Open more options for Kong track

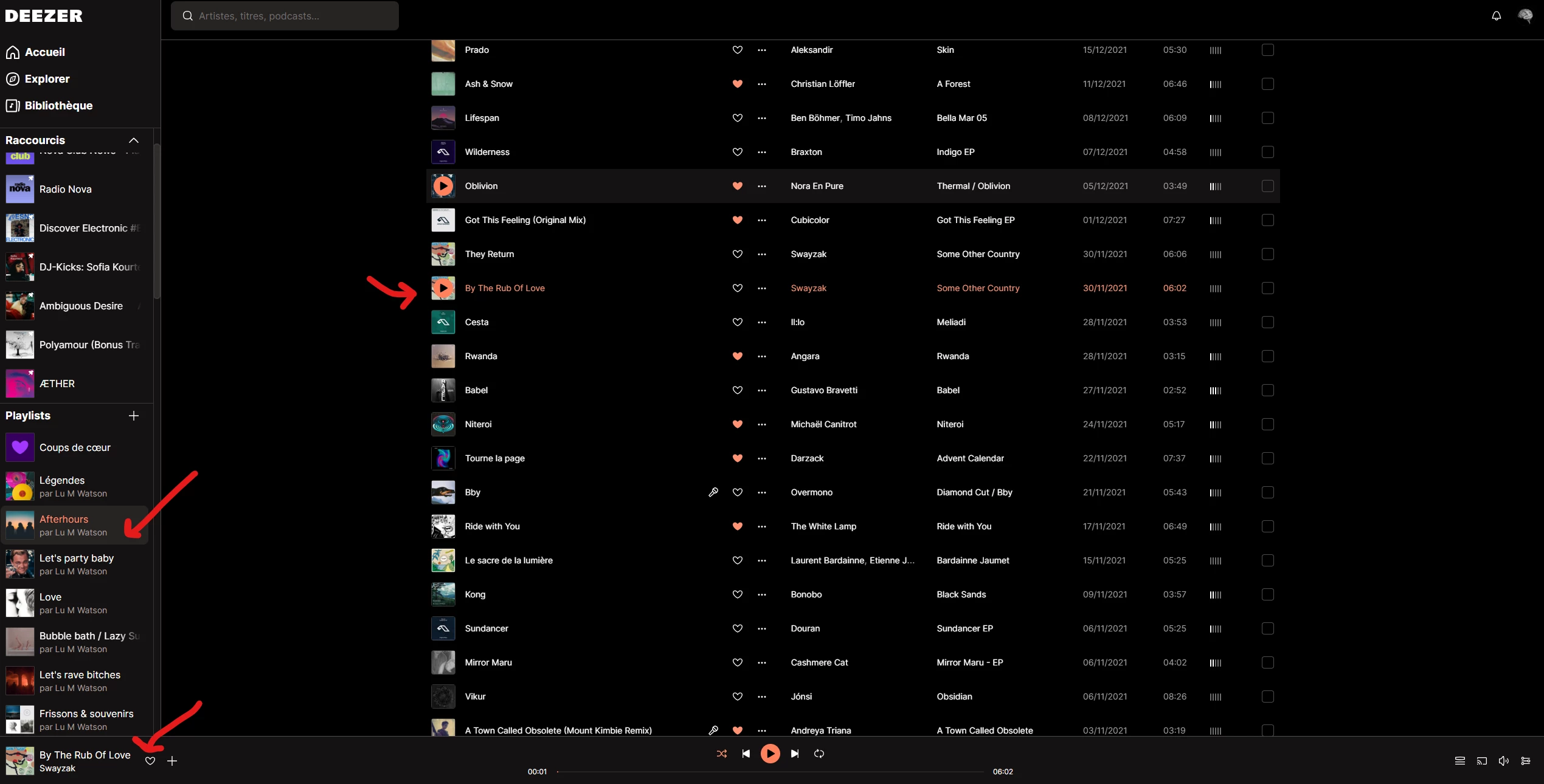click(762, 594)
